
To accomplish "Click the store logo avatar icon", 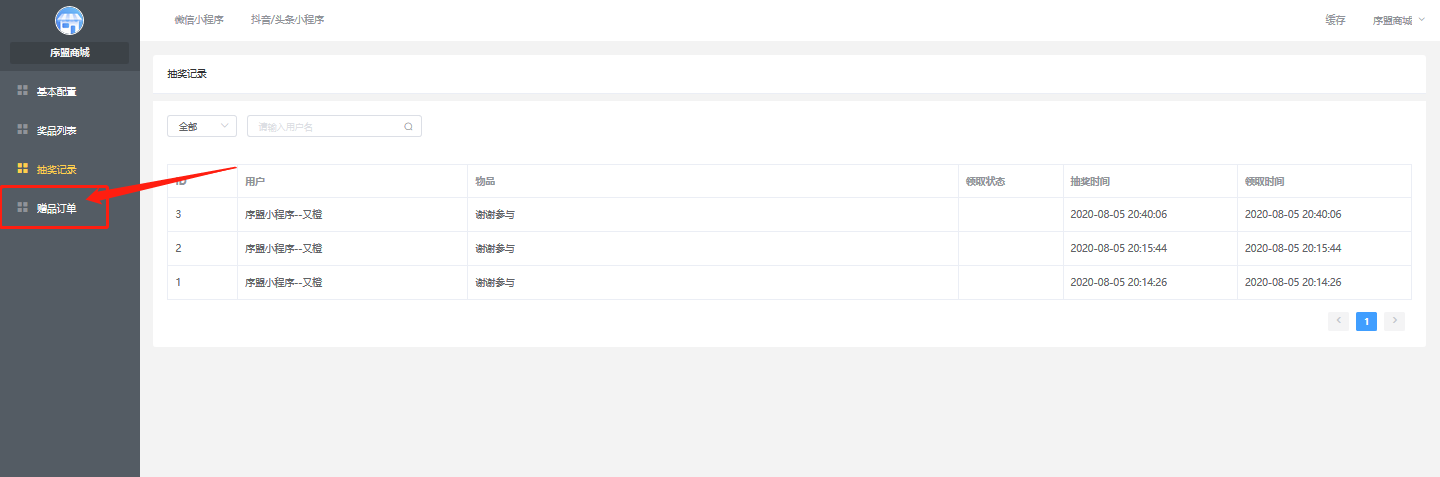I will click(69, 20).
